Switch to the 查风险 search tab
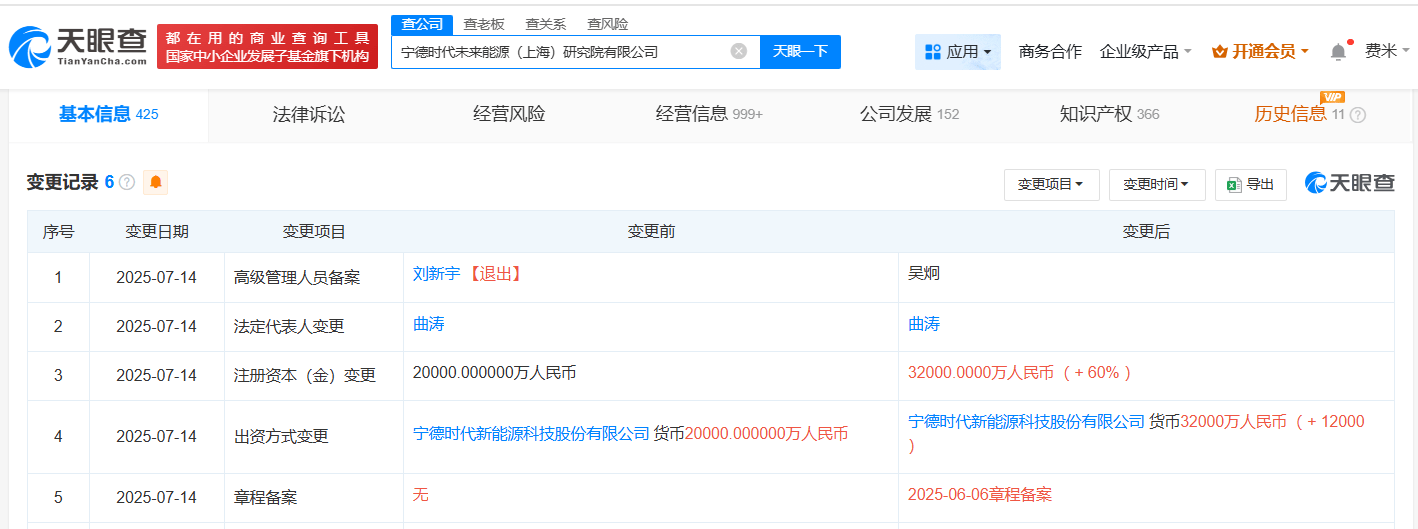Image resolution: width=1418 pixels, height=529 pixels. click(607, 24)
